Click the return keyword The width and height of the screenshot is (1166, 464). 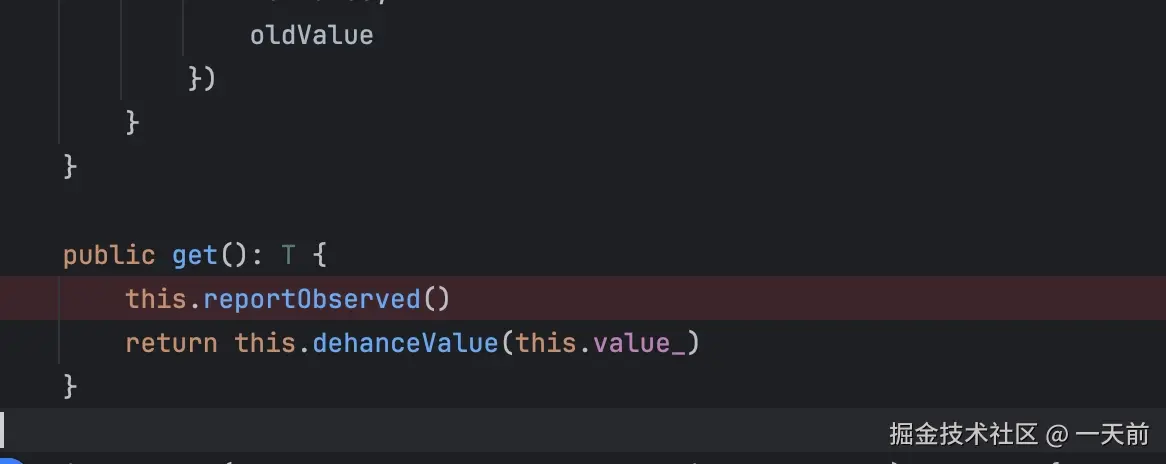point(171,343)
